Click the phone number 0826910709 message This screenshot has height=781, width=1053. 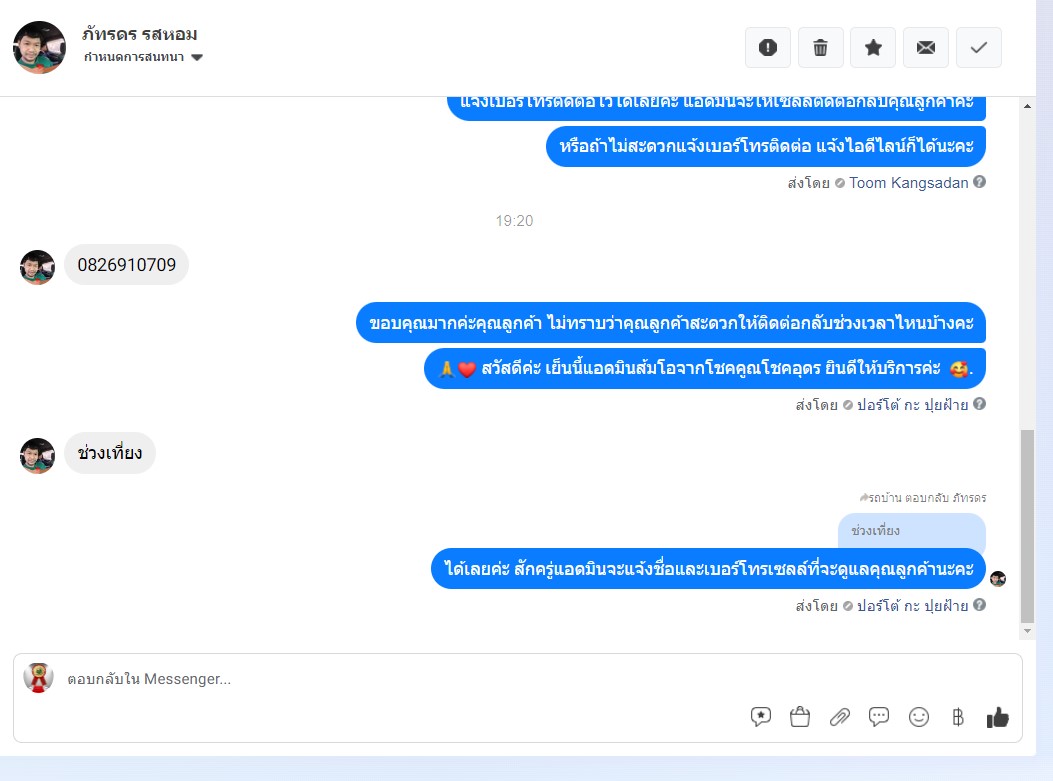pos(126,265)
